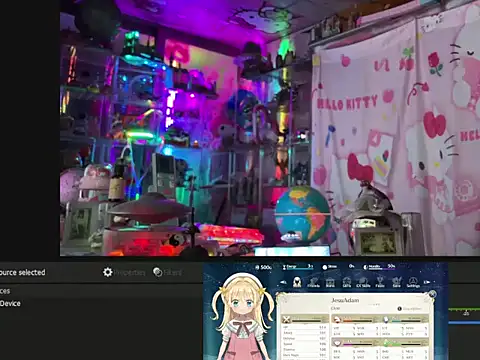Open the Save menu icon
The width and height of the screenshot is (480, 360).
(x=396, y=282)
